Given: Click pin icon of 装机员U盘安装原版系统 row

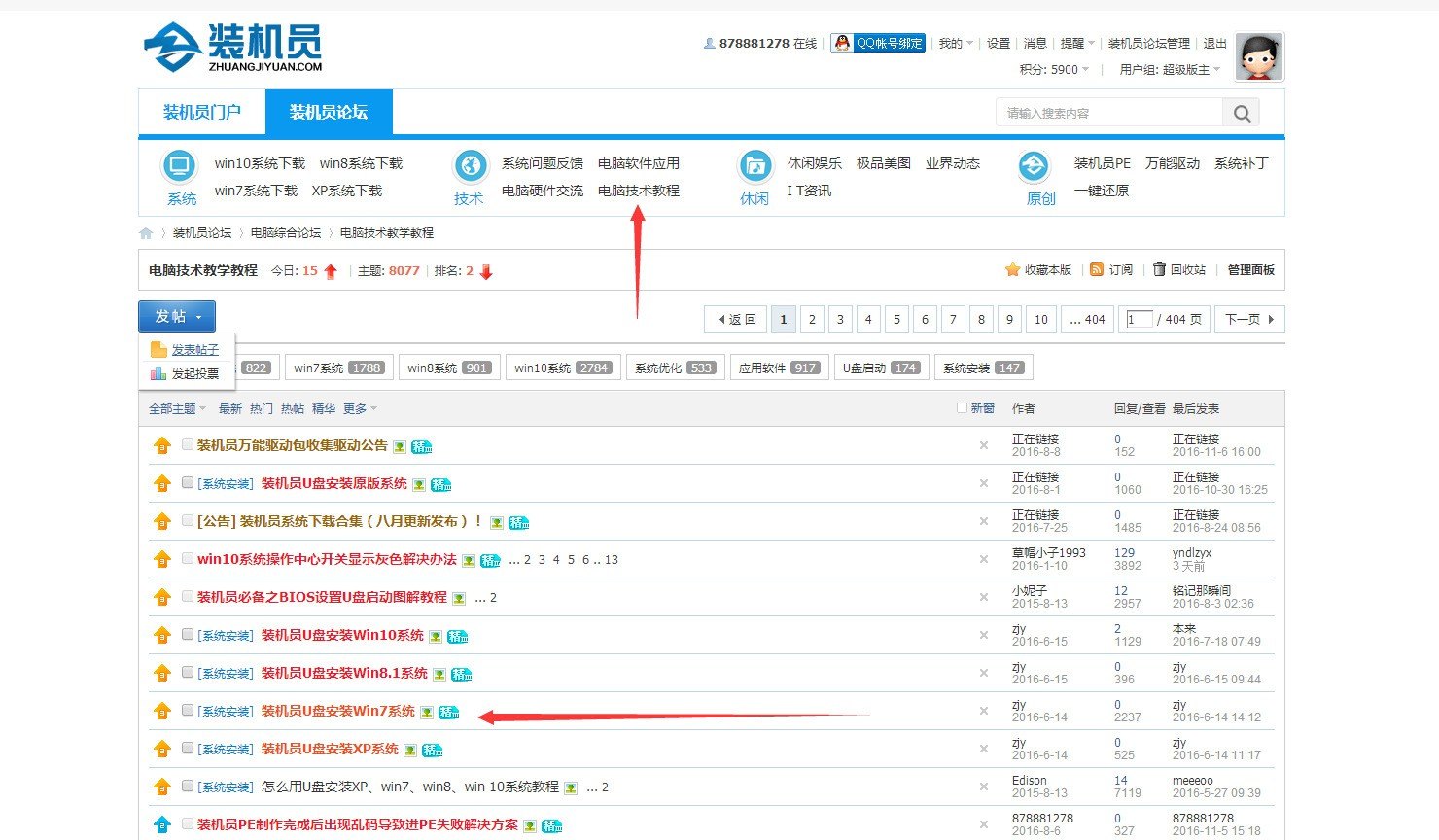Looking at the screenshot, I should pyautogui.click(x=162, y=484).
